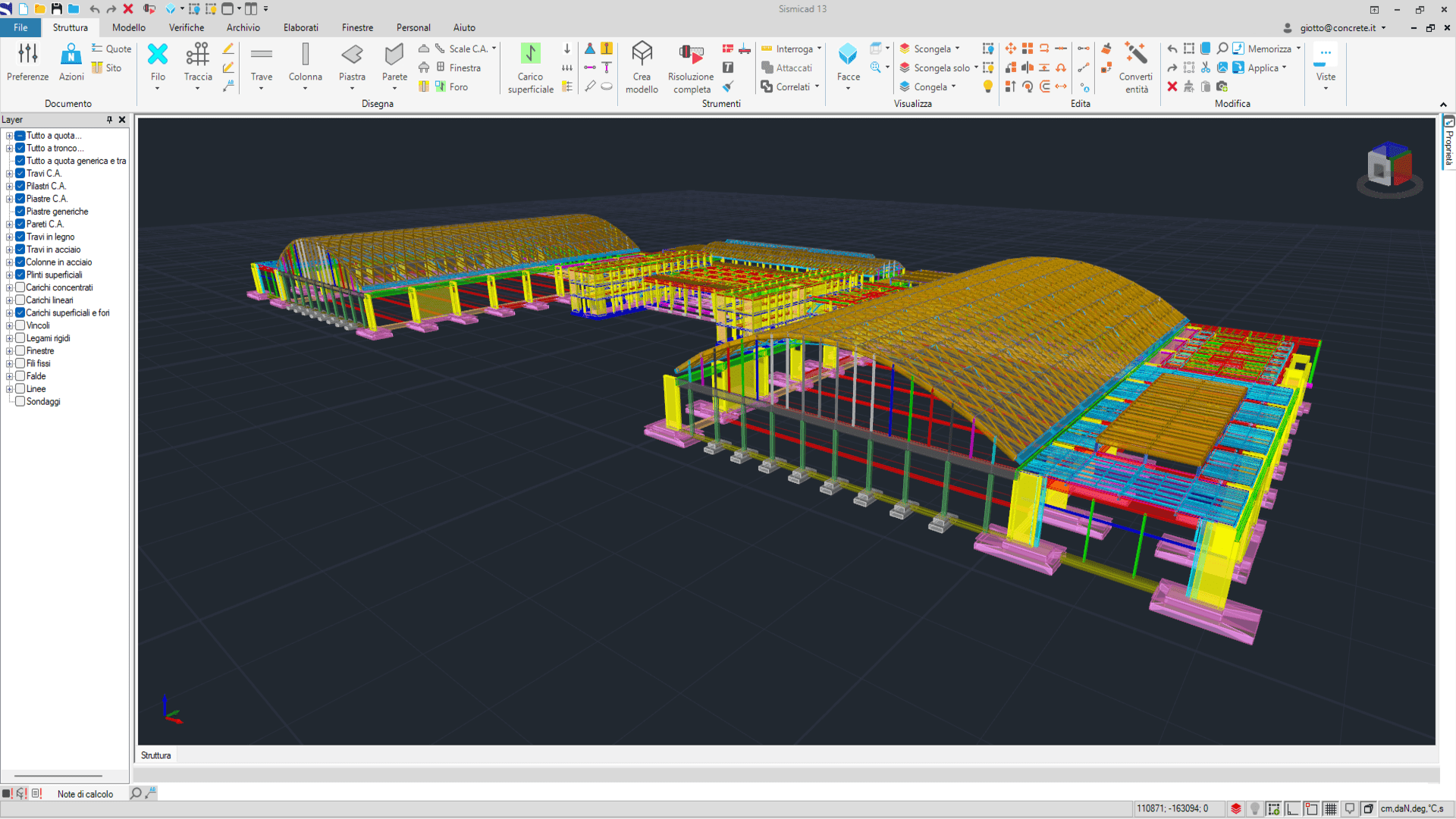This screenshot has height=819, width=1456.
Task: Click the red X delete icon in Modifica
Action: [1172, 86]
